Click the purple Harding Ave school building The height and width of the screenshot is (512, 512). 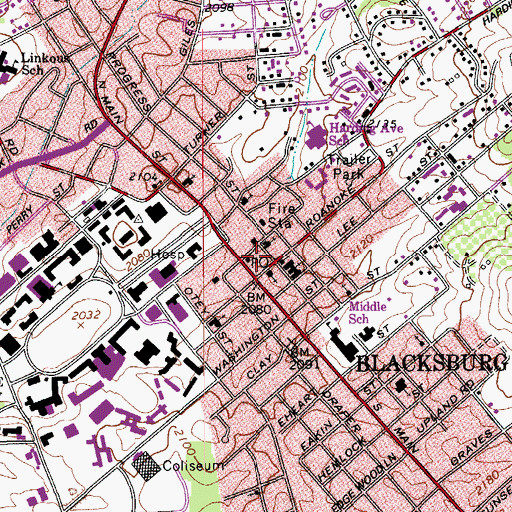click(x=316, y=136)
